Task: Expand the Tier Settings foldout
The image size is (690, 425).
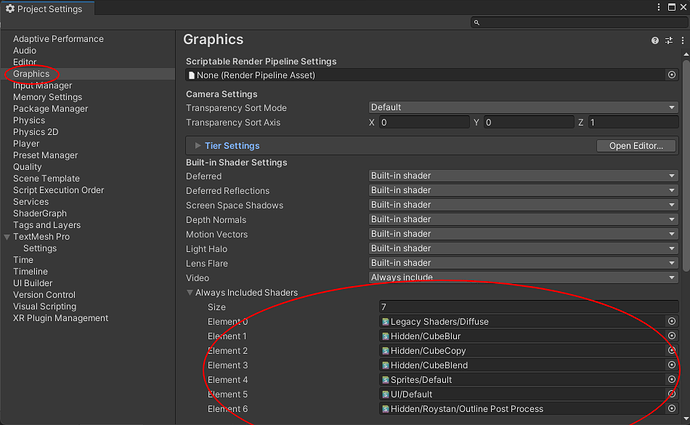Action: point(198,146)
